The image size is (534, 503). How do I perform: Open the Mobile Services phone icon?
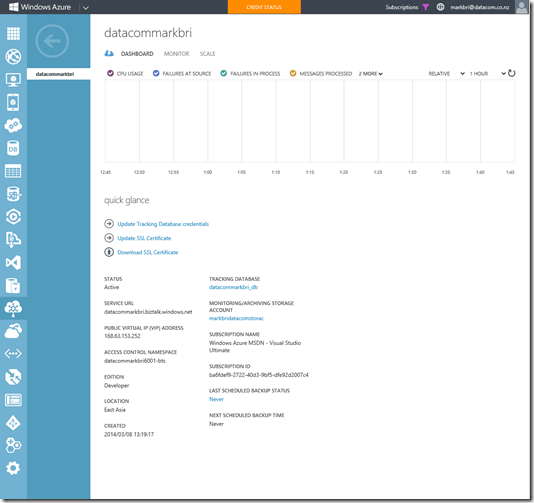tap(13, 102)
